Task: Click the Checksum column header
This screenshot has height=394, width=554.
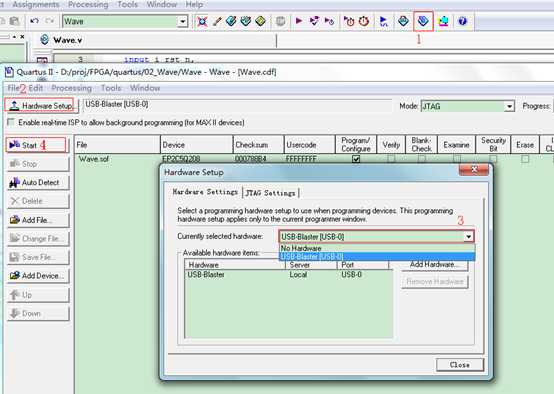Action: point(258,145)
